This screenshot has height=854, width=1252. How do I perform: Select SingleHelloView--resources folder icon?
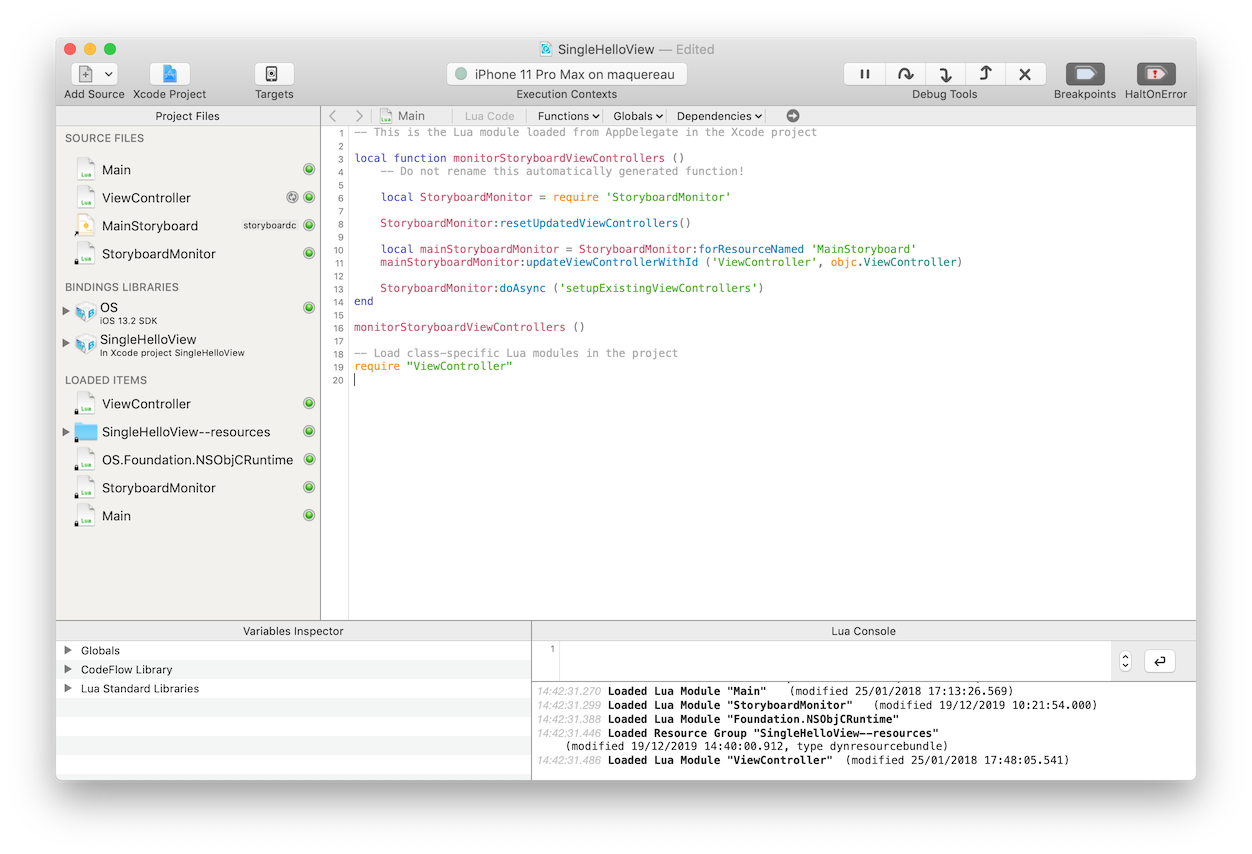coord(86,432)
